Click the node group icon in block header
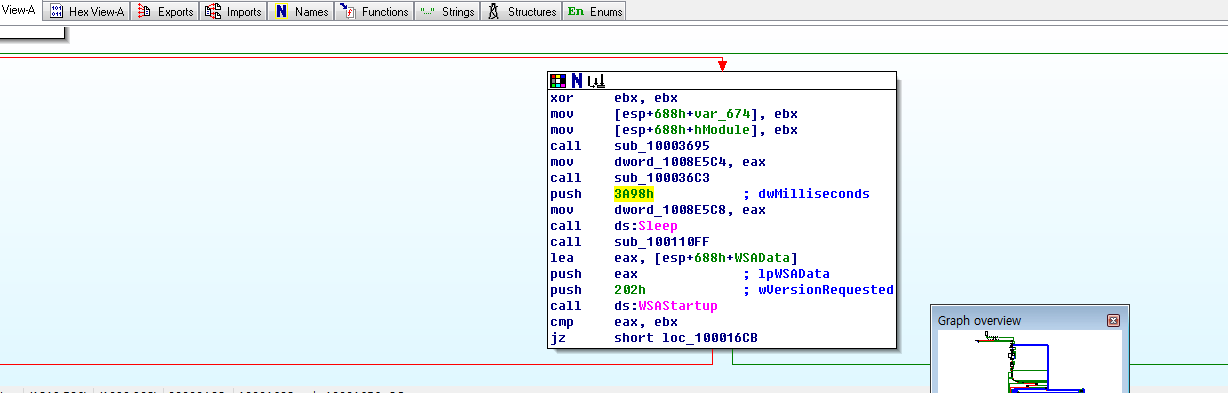 595,80
